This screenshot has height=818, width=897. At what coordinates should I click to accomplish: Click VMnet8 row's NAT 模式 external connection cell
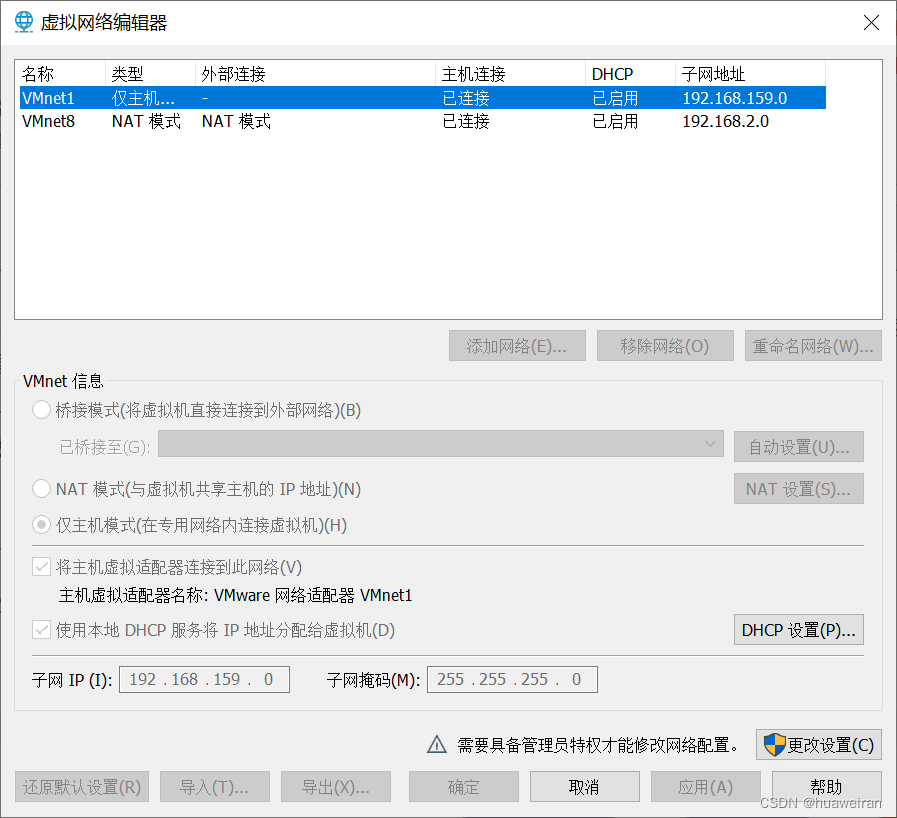(x=236, y=121)
